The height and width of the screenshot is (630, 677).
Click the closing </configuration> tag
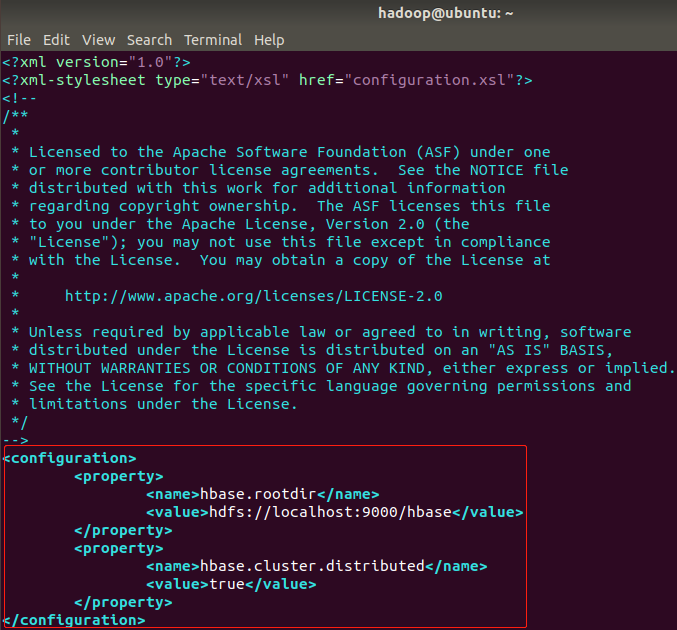tap(74, 621)
